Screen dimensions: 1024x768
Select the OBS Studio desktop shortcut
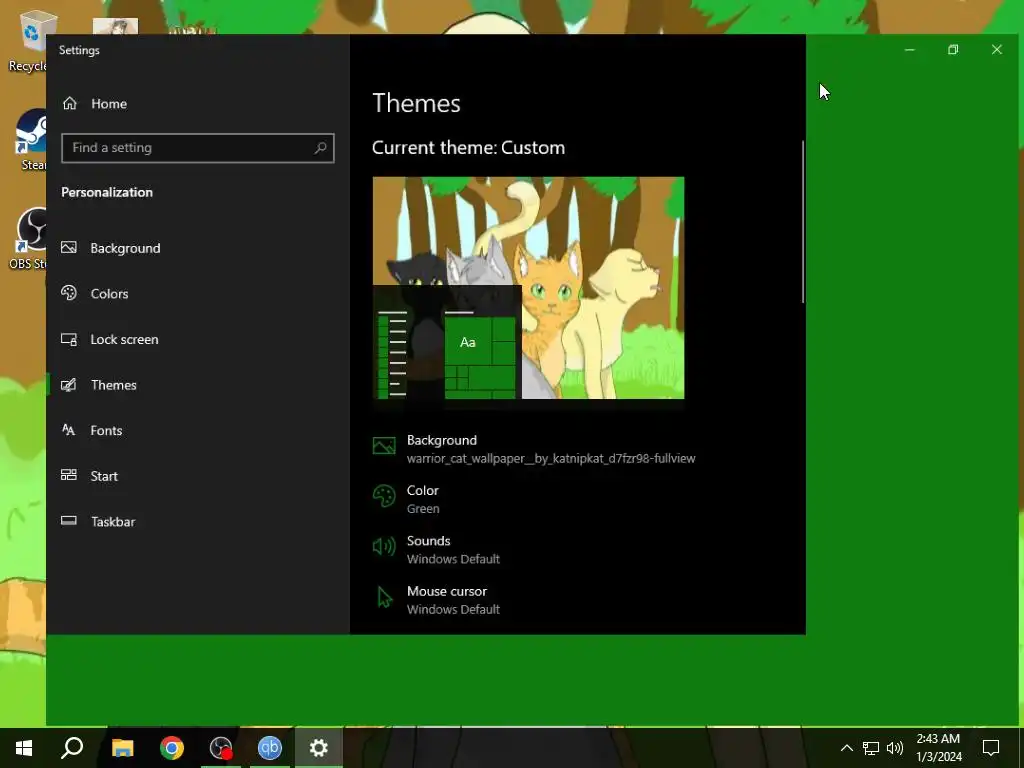click(x=28, y=238)
